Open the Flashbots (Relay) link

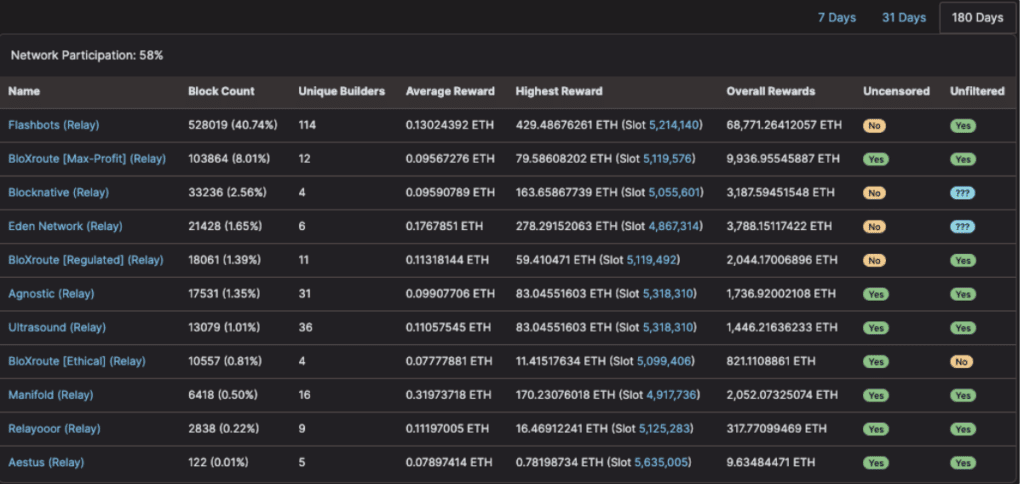53,125
